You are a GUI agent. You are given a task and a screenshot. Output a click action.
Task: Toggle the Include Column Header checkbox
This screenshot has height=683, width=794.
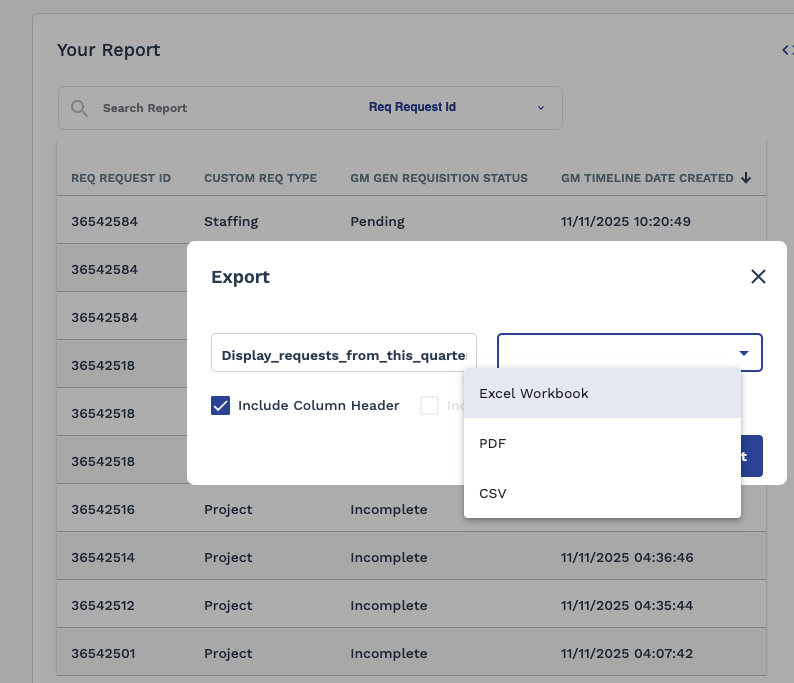(x=221, y=405)
